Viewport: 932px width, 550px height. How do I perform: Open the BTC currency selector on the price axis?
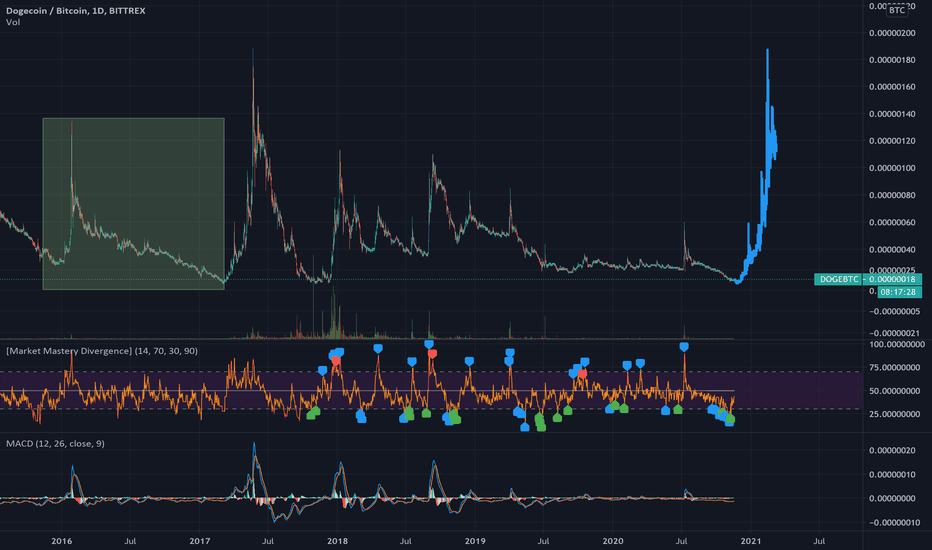897,10
